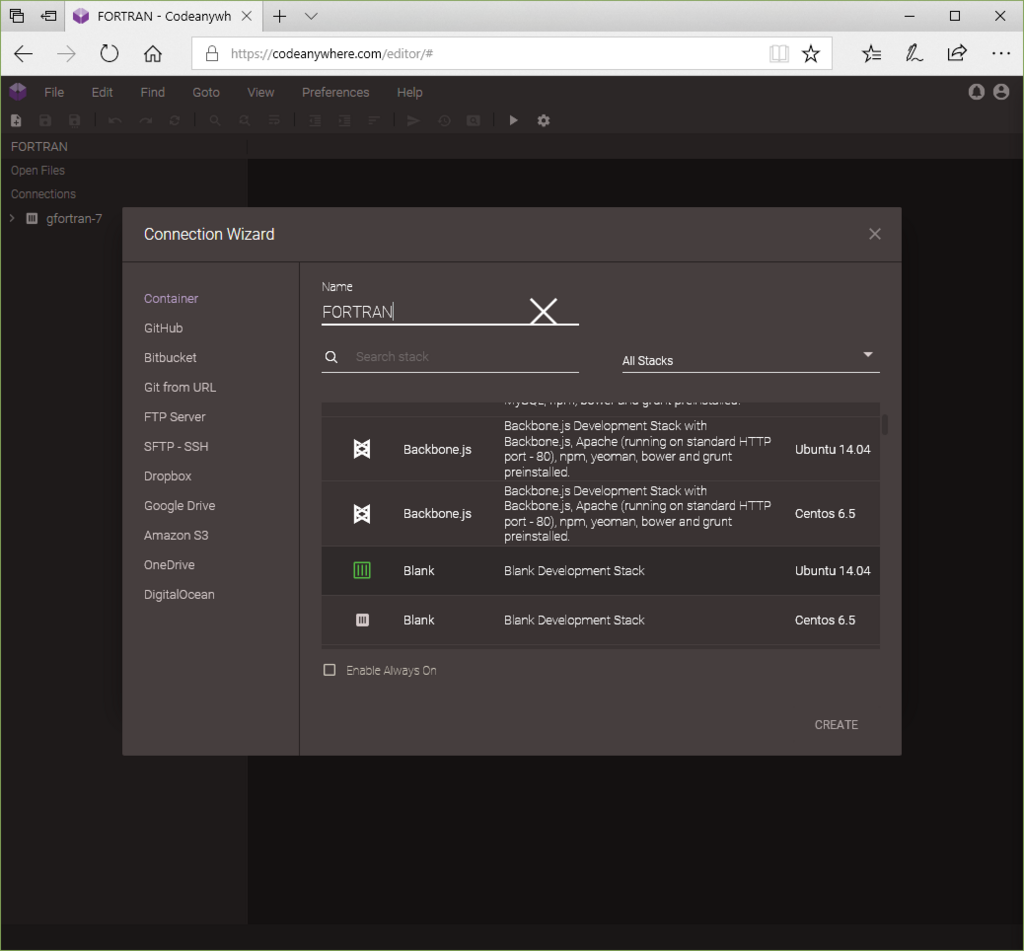The height and width of the screenshot is (951, 1024).
Task: Close the Connection Wizard dialog
Action: click(x=875, y=234)
